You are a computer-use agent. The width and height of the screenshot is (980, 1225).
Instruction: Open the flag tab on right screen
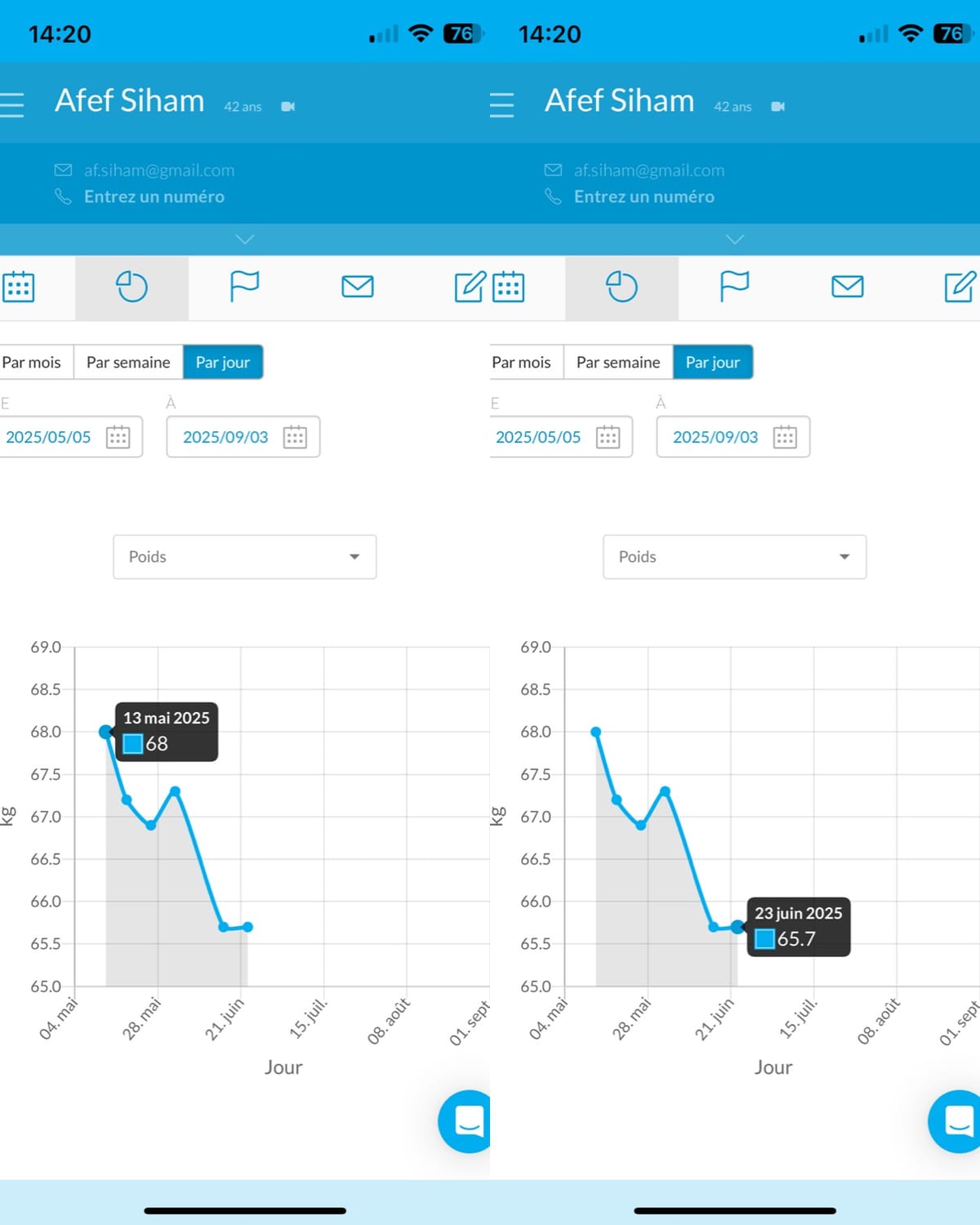[x=734, y=287]
